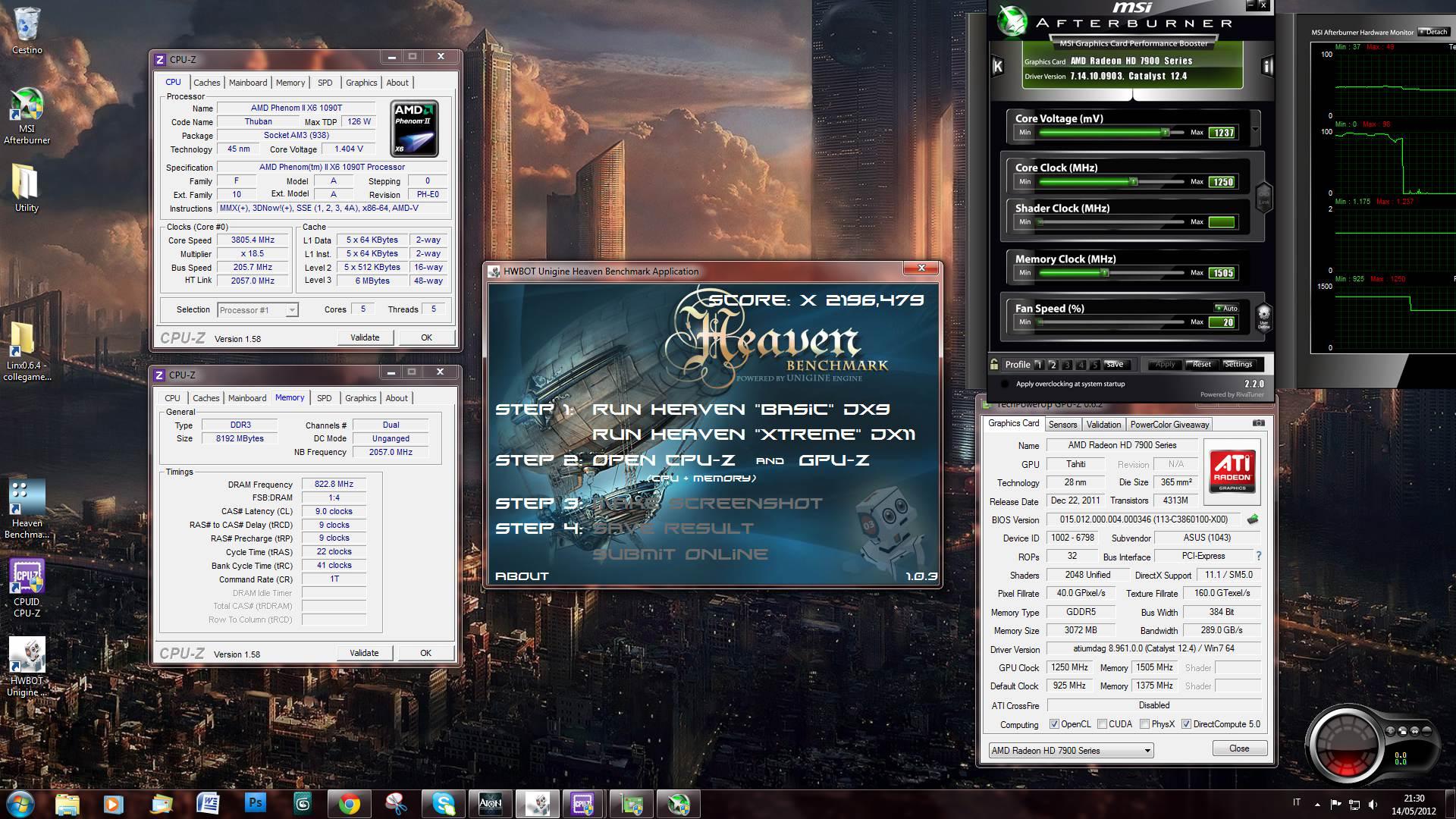Click the Core Voltage slider handle

click(x=1165, y=133)
